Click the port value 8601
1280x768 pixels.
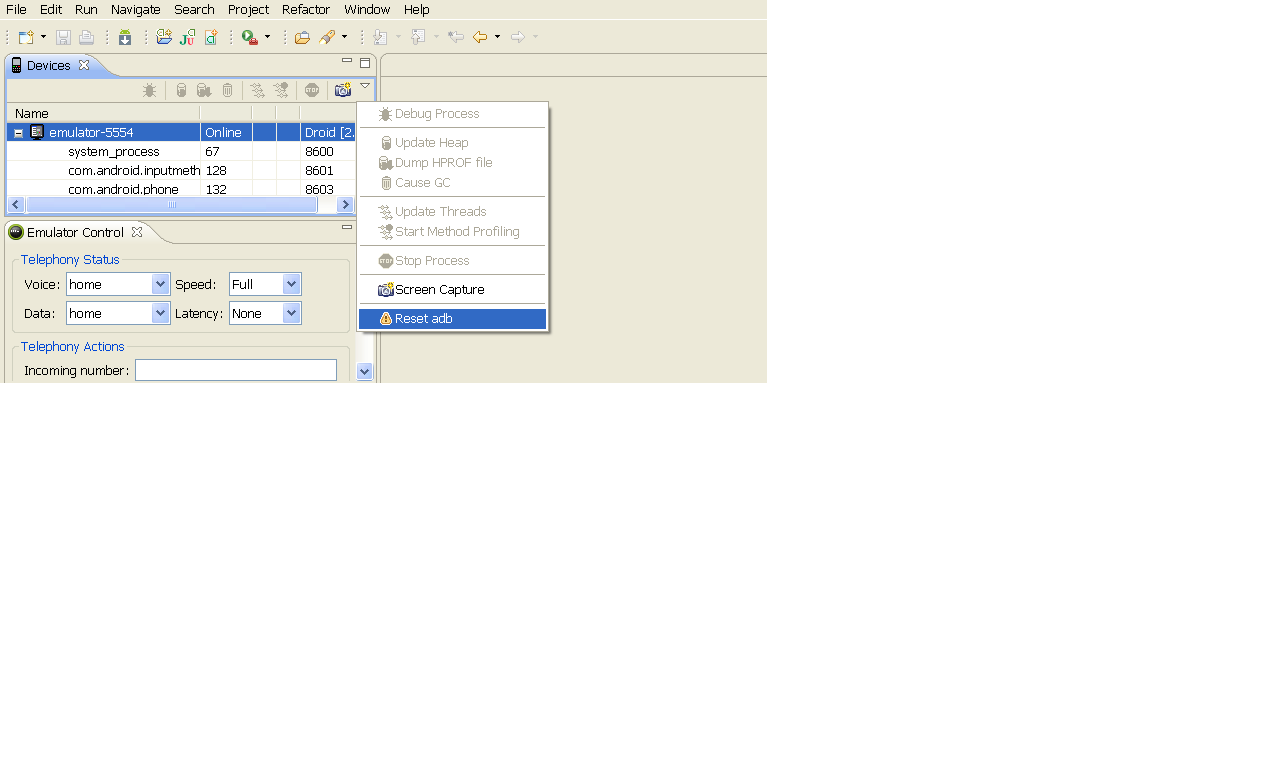[x=319, y=171]
